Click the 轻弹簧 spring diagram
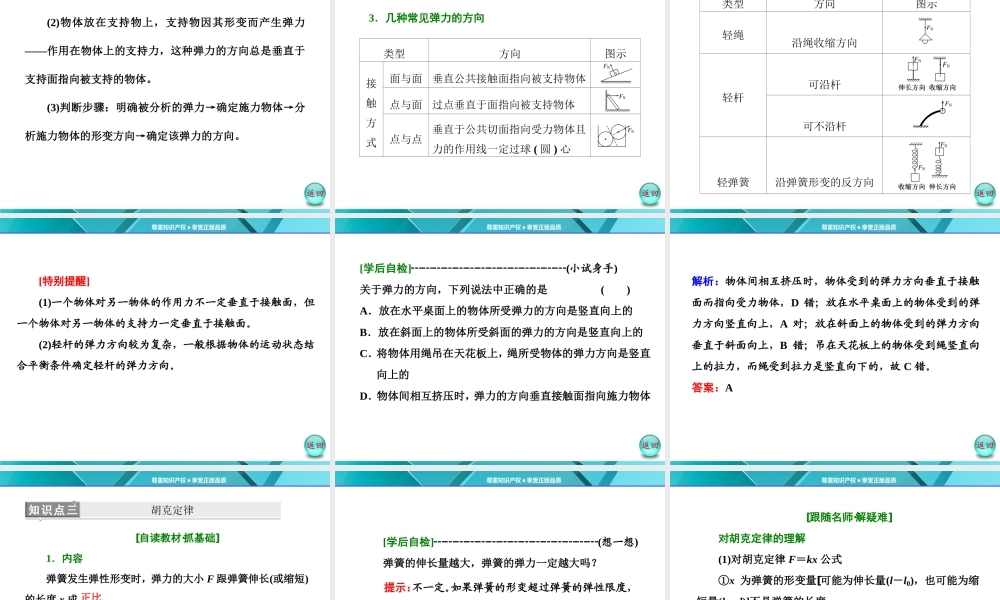Viewport: 1000px width, 600px height. 927,165
